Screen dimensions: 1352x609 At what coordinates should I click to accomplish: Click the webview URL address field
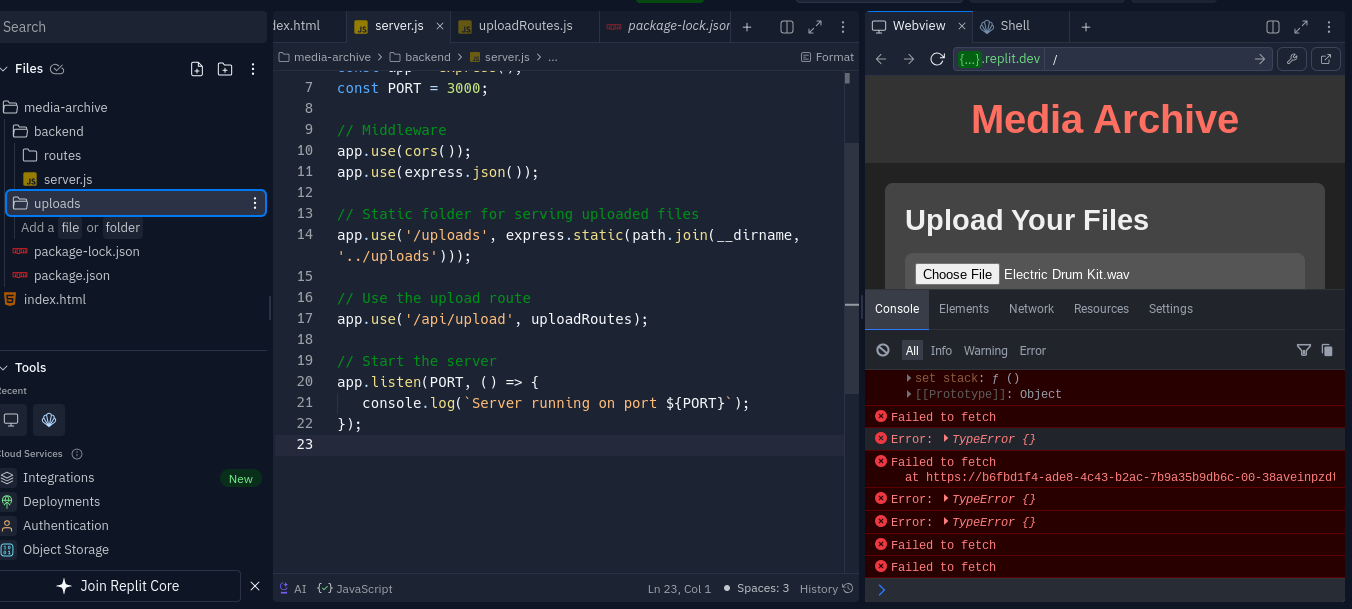1150,59
